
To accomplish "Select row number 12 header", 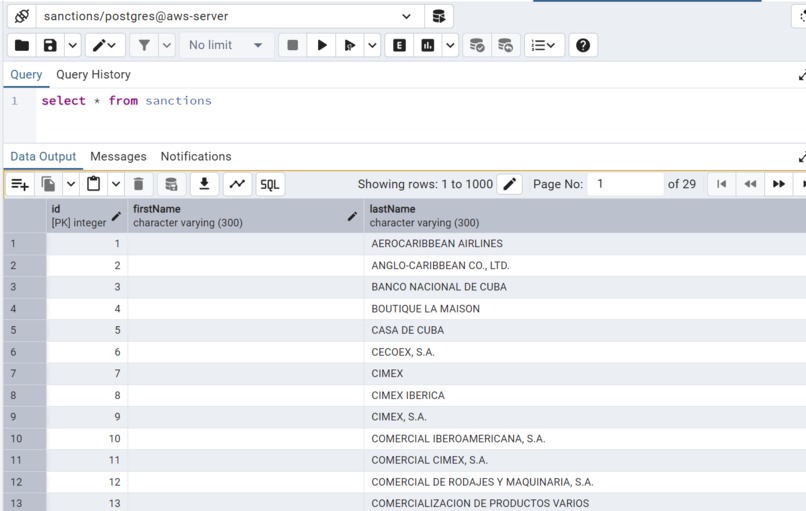I will coord(25,482).
